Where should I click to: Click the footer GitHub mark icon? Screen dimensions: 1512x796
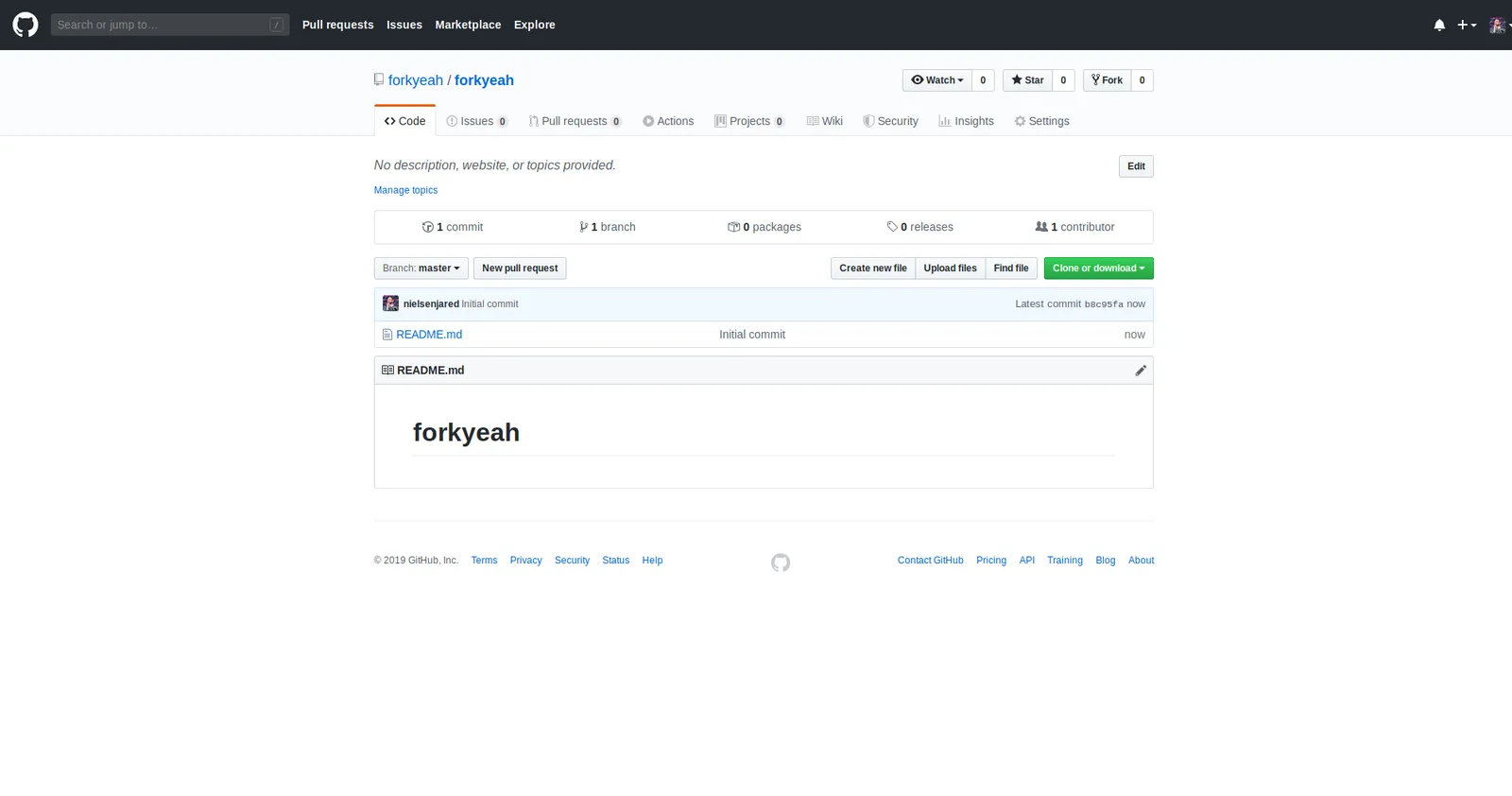point(781,562)
